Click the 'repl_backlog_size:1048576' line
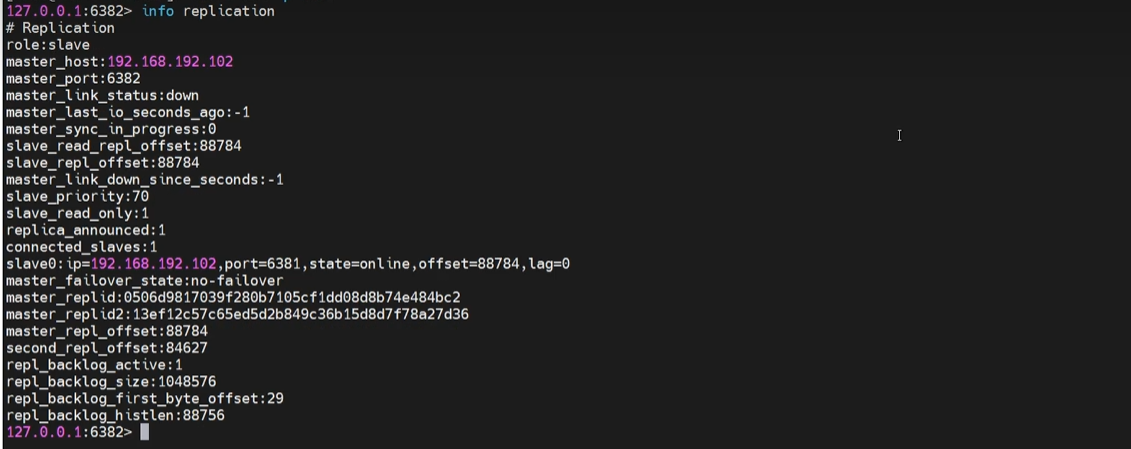1131x449 pixels. click(111, 382)
